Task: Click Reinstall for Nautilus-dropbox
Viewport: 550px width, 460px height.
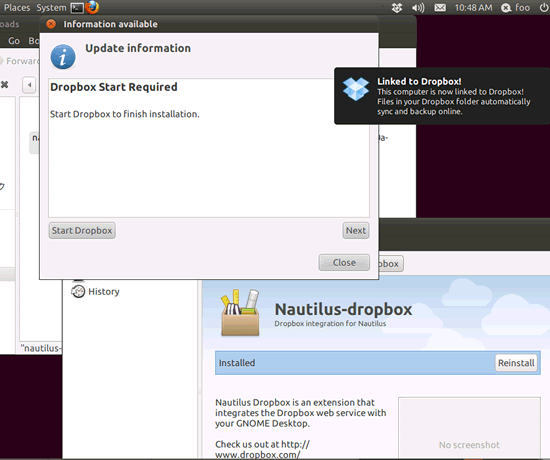Action: [516, 363]
